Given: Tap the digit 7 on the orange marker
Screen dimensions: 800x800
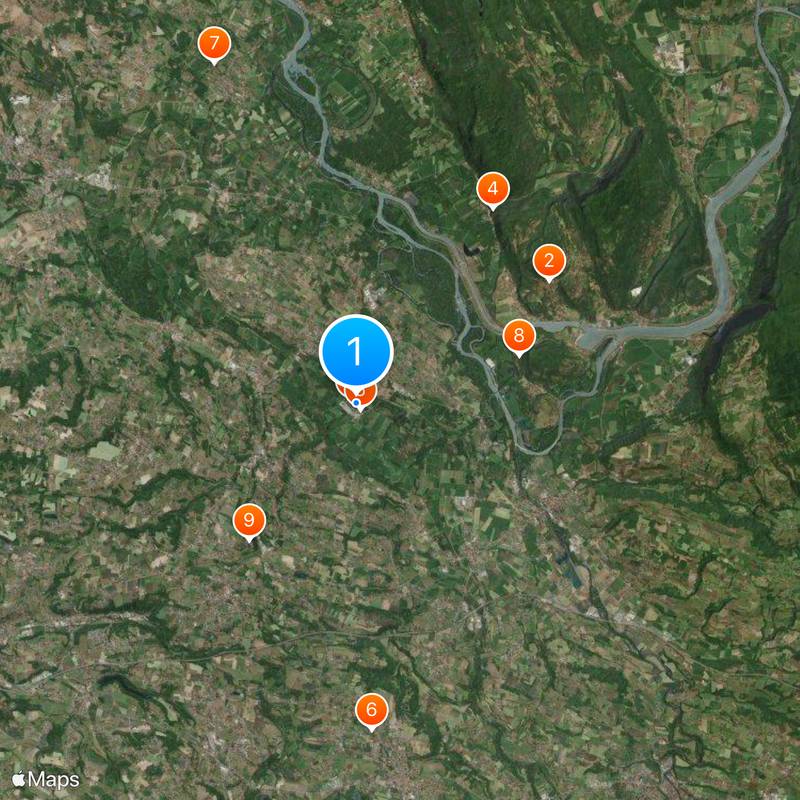Looking at the screenshot, I should pyautogui.click(x=214, y=42).
